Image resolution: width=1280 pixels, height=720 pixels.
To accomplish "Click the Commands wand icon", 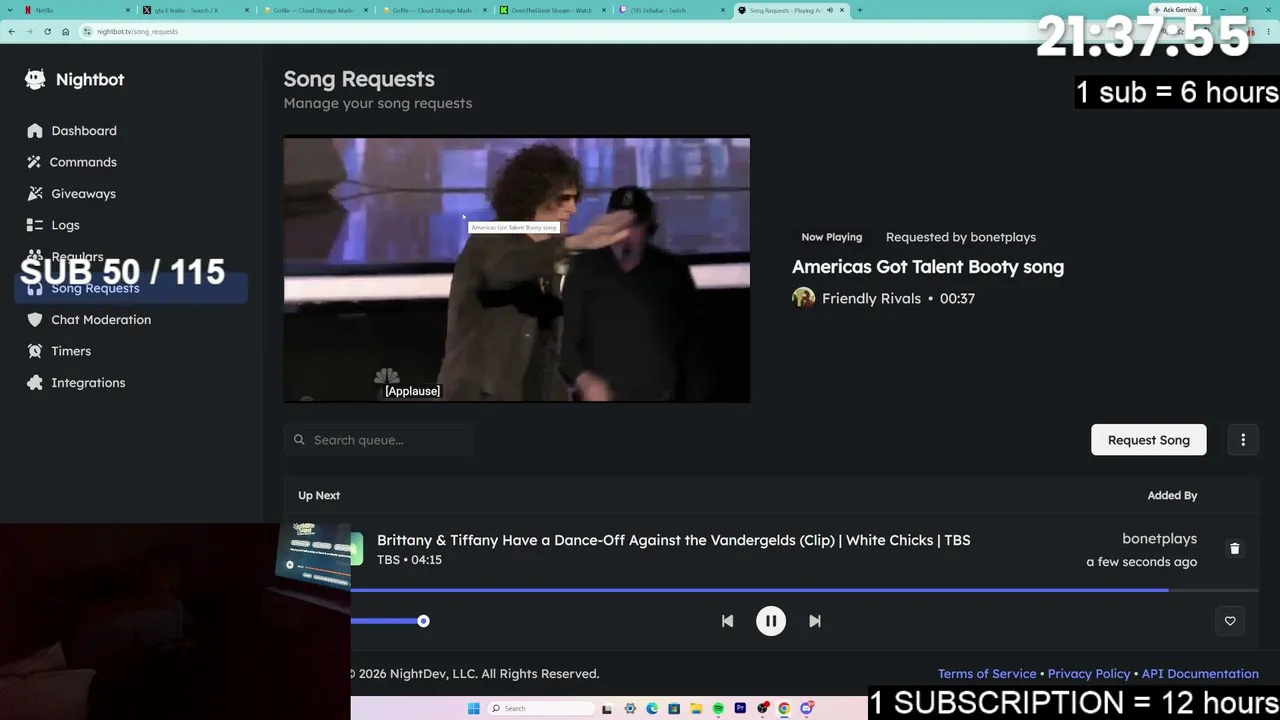I will pyautogui.click(x=35, y=162).
